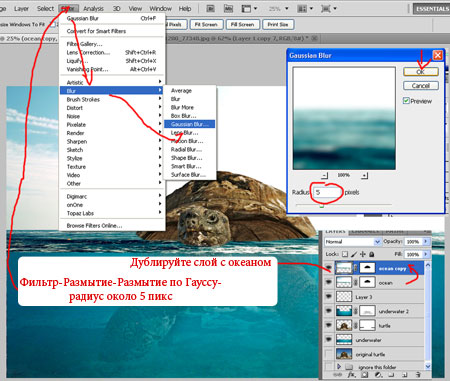Open Mini Bridge with the Mb icon

pyautogui.click(x=228, y=9)
